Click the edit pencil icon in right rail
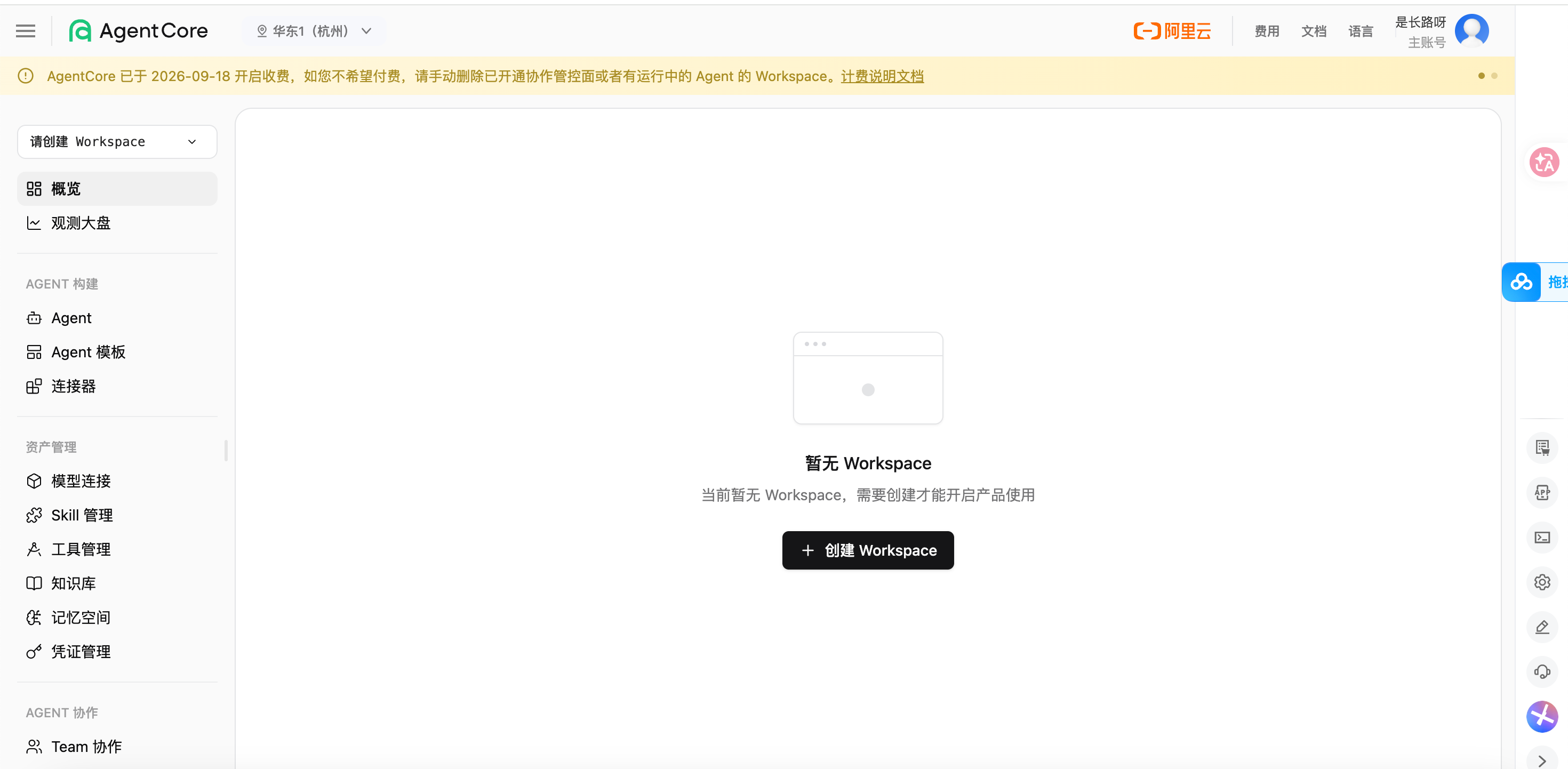Image resolution: width=1568 pixels, height=769 pixels. (x=1542, y=627)
